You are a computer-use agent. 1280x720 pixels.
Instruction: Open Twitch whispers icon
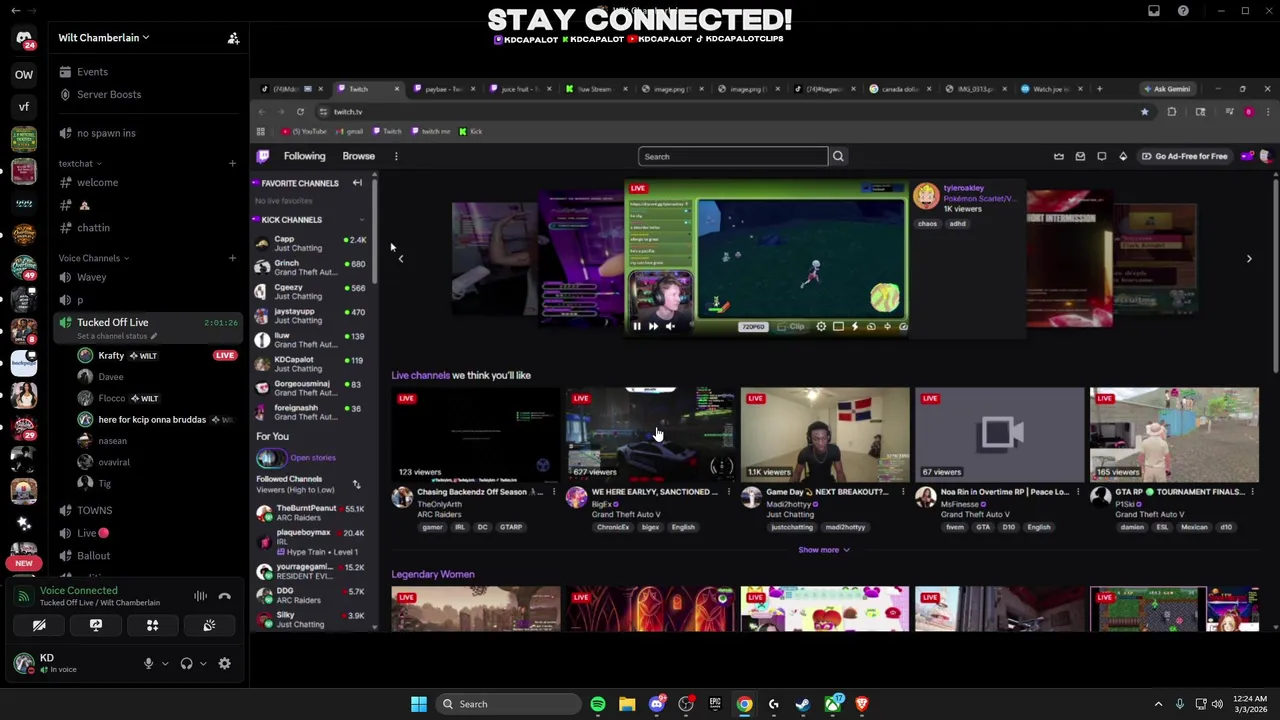point(1102,156)
